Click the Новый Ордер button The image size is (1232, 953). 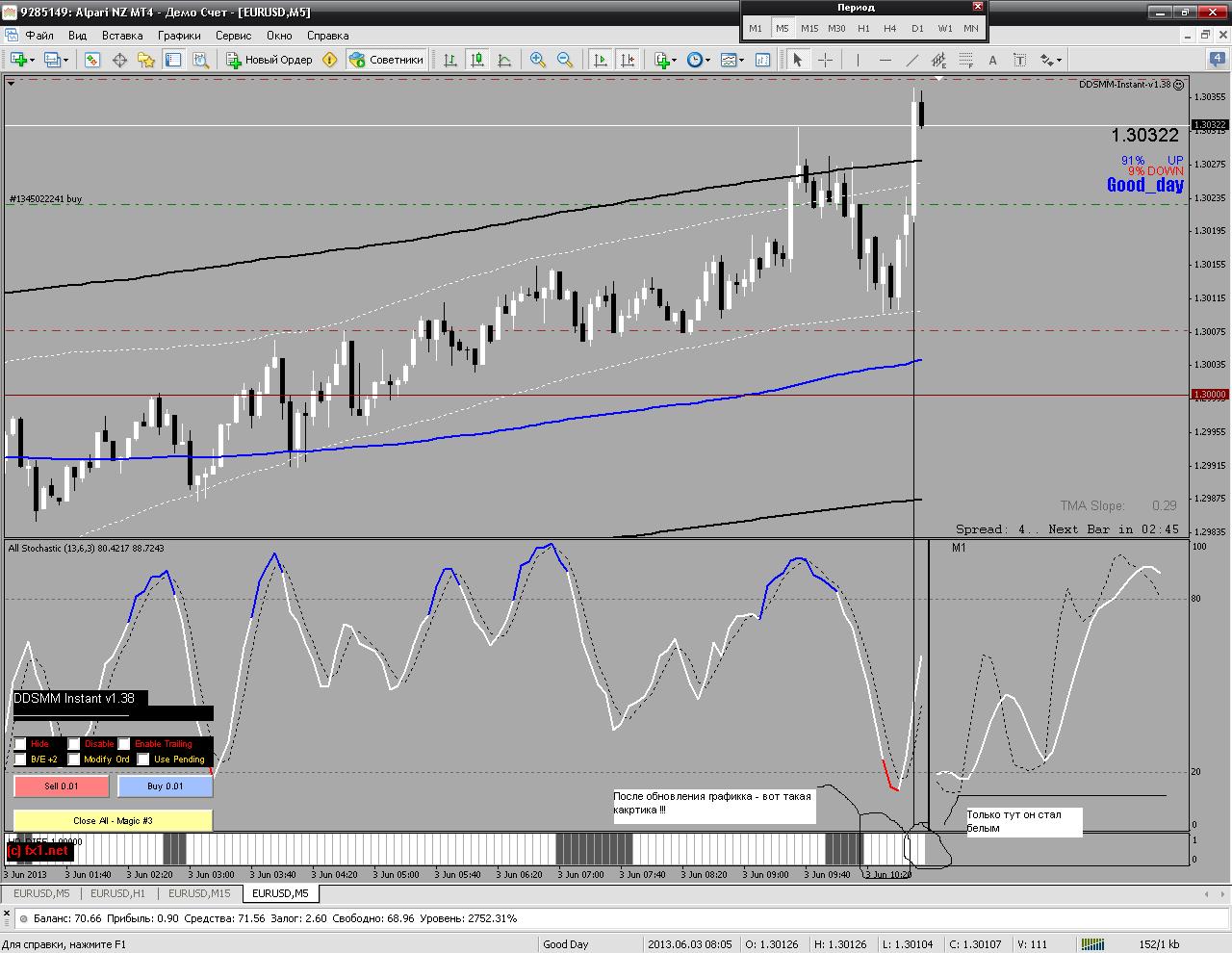[269, 60]
